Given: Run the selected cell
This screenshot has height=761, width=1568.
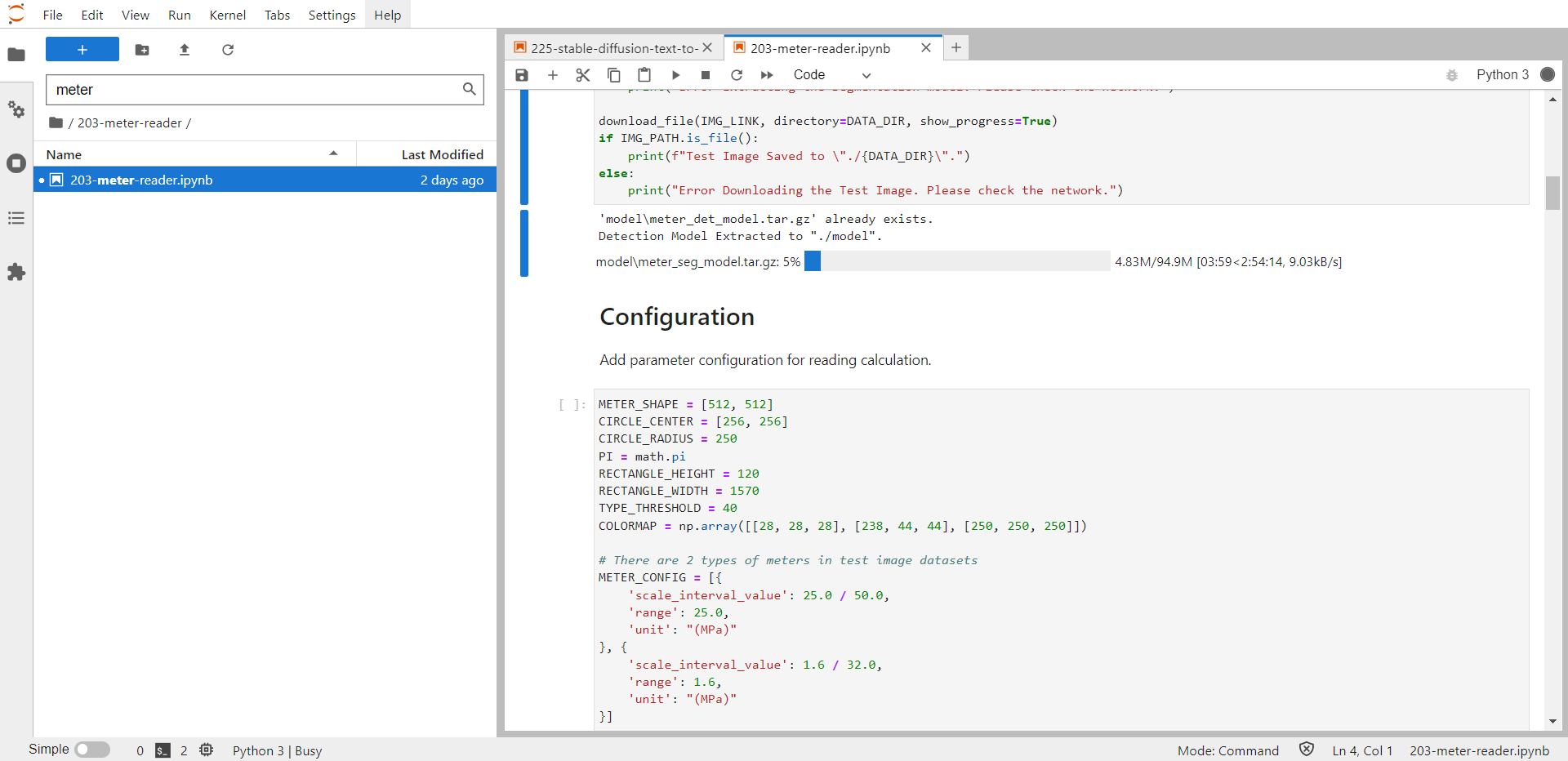Looking at the screenshot, I should point(675,74).
